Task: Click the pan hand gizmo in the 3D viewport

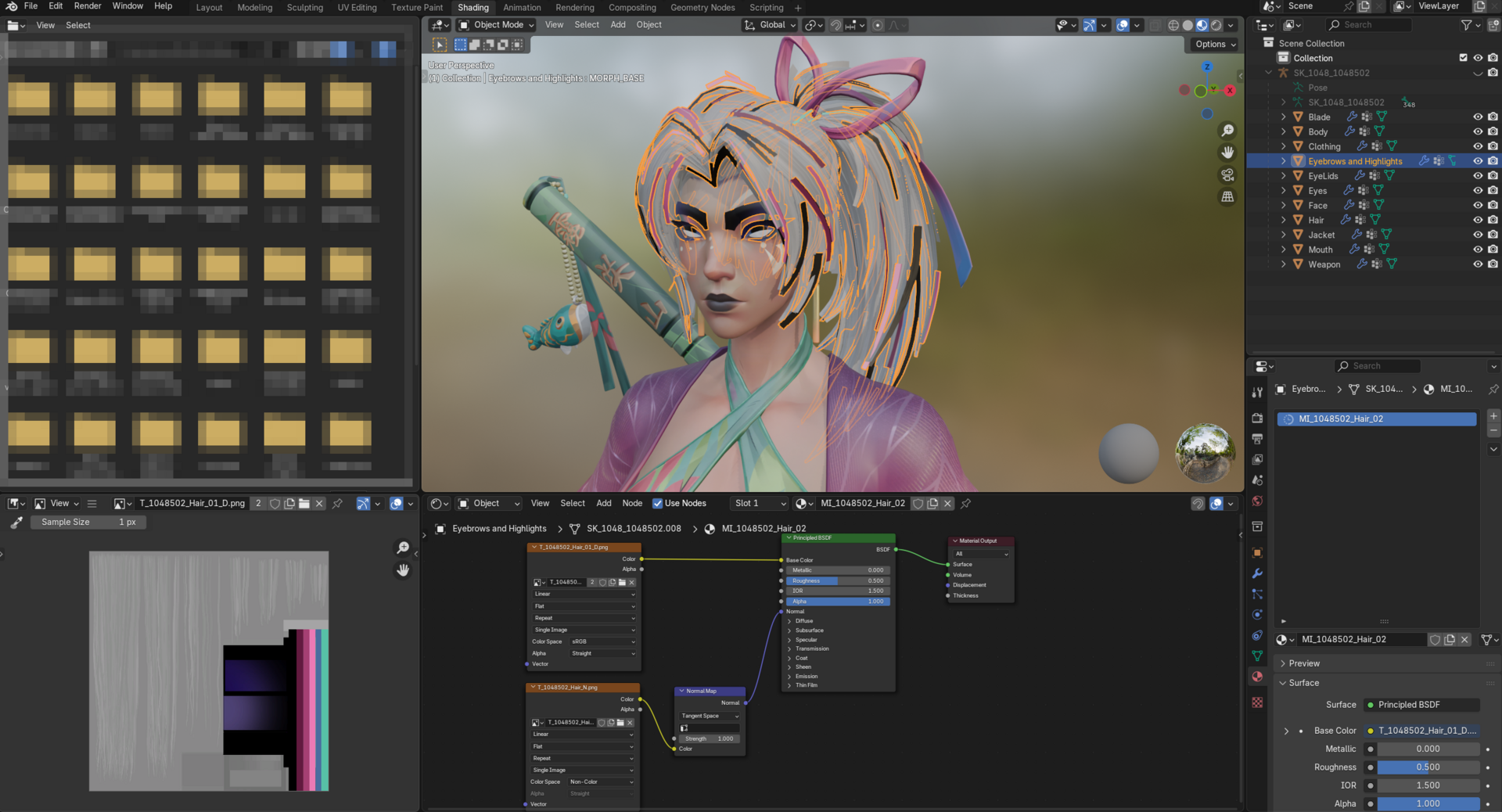Action: point(1227,153)
